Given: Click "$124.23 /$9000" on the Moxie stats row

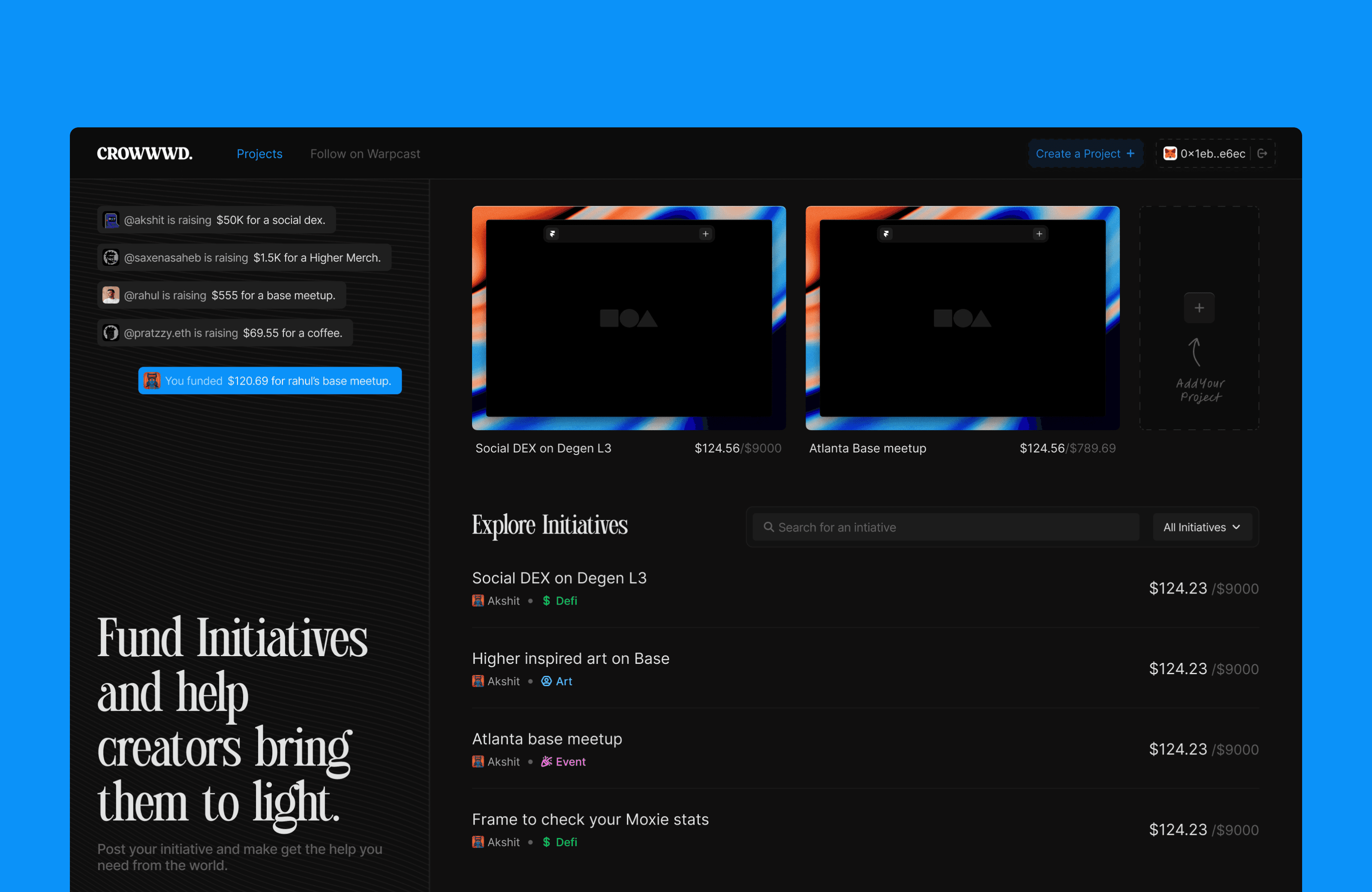Looking at the screenshot, I should click(x=1204, y=830).
